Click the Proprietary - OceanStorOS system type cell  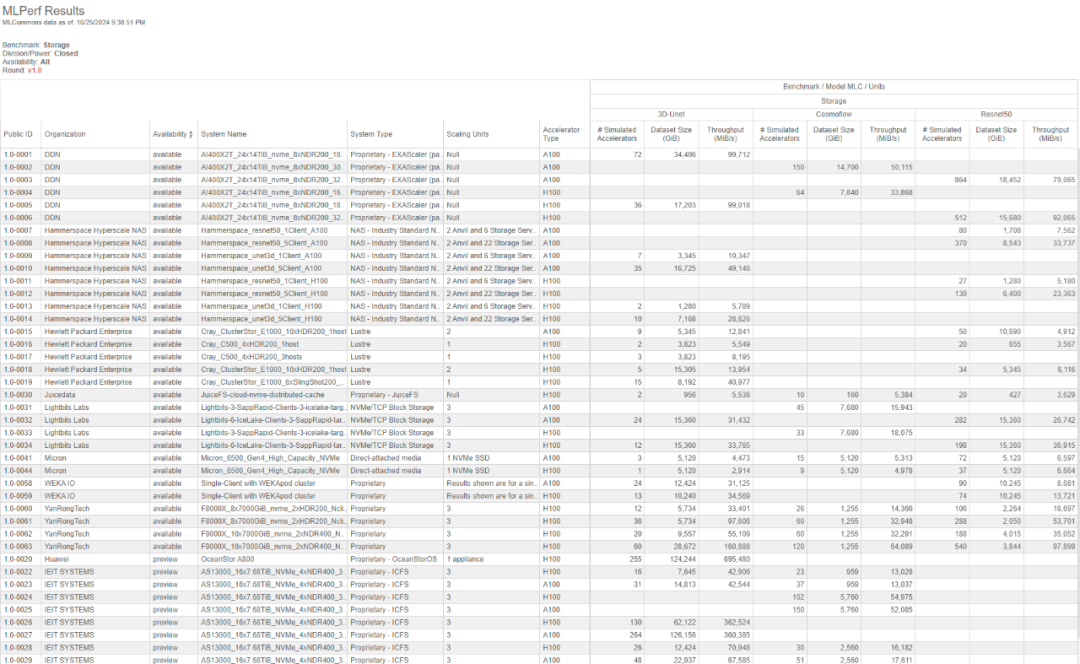point(393,559)
